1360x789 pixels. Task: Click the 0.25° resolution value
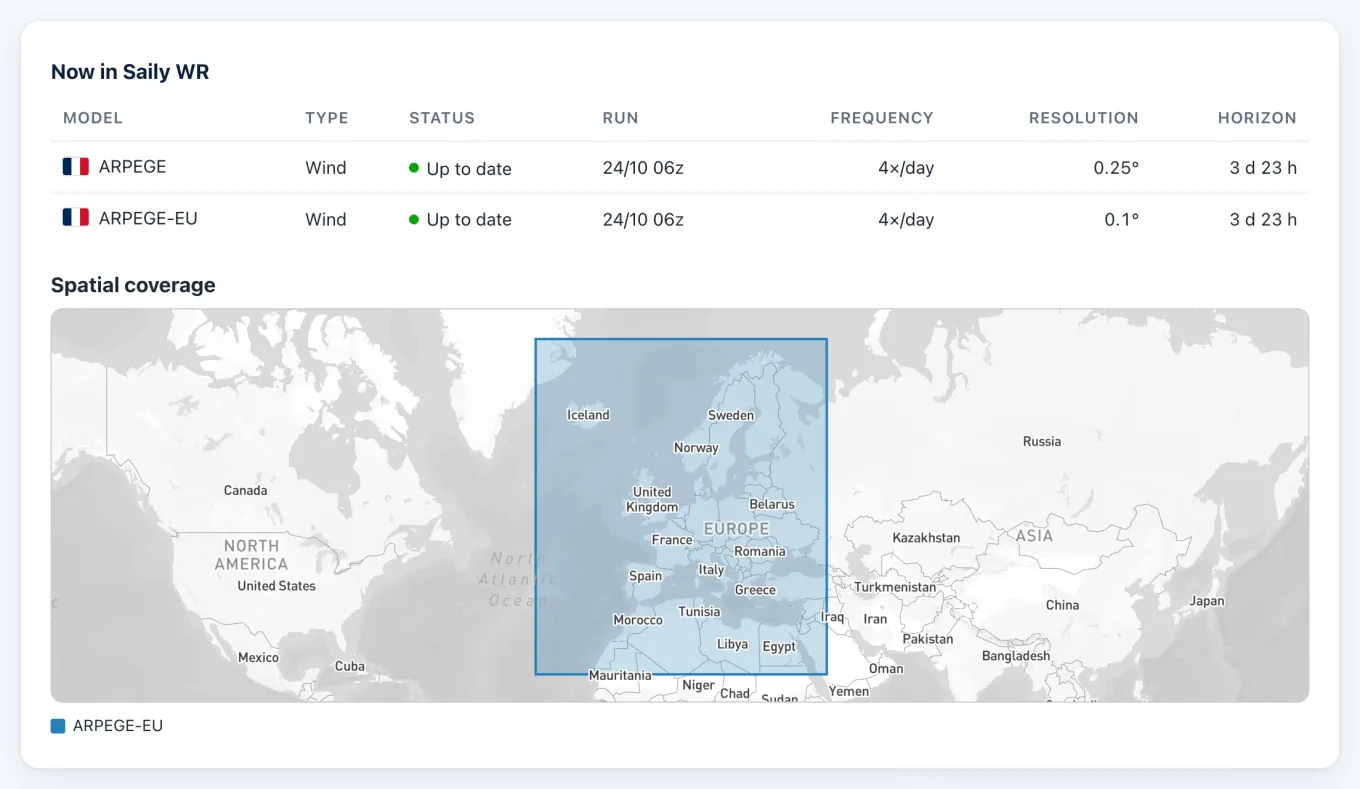click(1116, 168)
